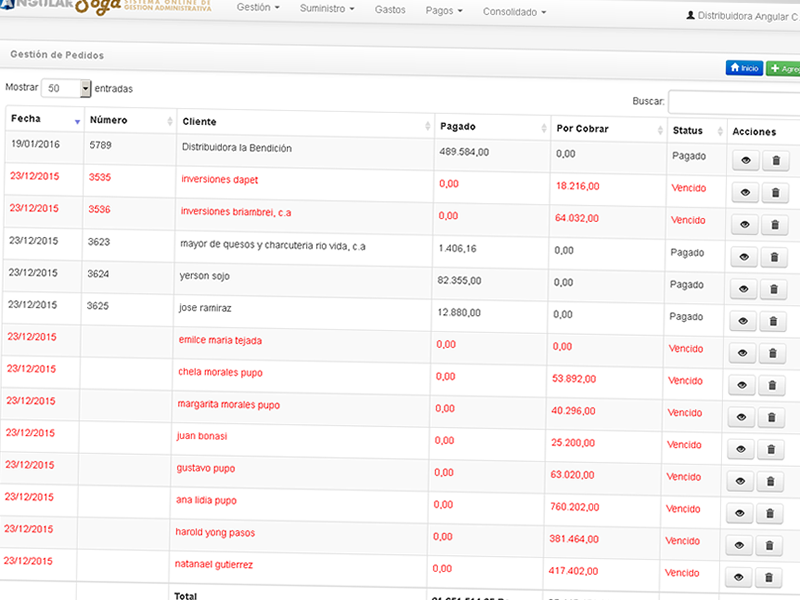Click trash icon for ana lidia pupo
Screen dimensions: 800x600
coord(771,513)
